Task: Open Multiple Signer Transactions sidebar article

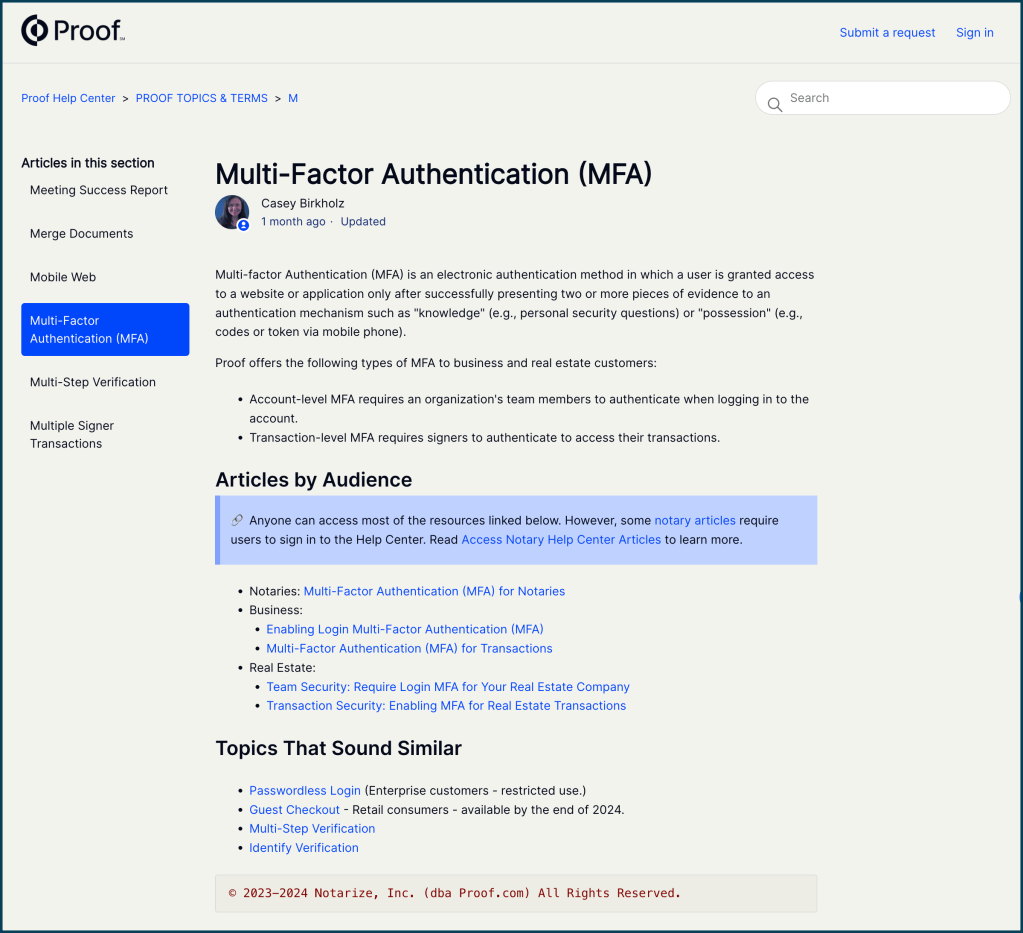Action: coord(72,435)
